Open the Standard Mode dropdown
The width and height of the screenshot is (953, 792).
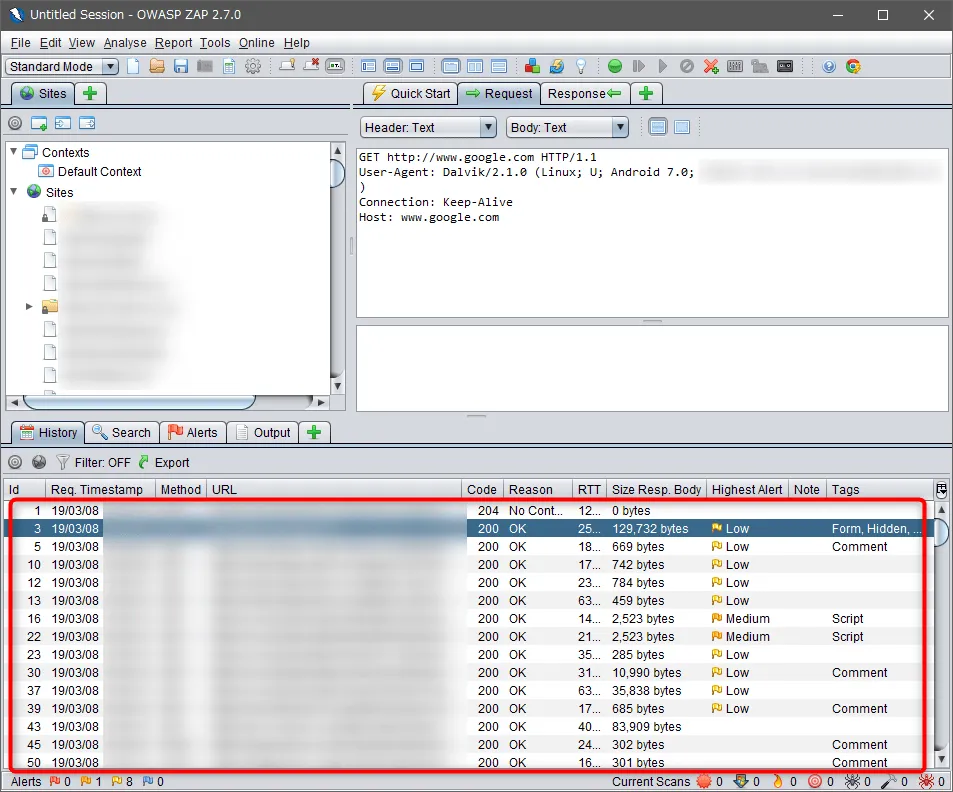click(x=62, y=67)
